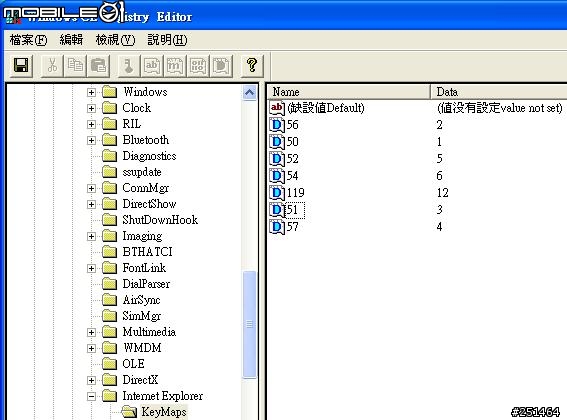Click the Copy toolbar icon
Viewport: 567px width, 420px height.
[x=75, y=66]
